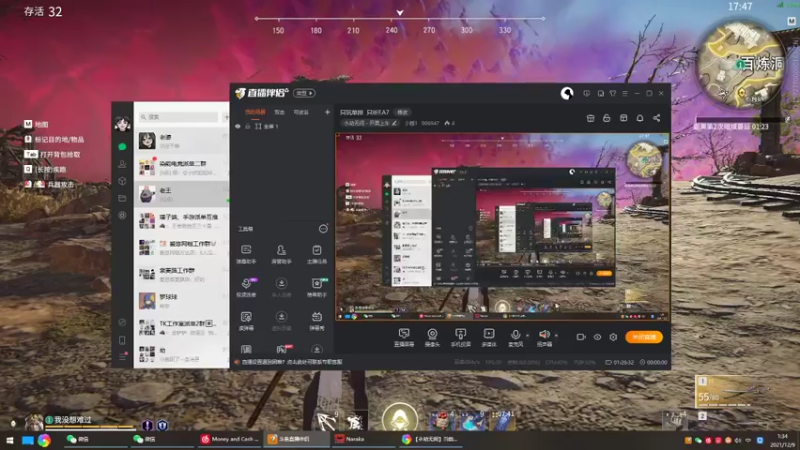Open Windows Start menu
Screen dimensions: 800x450
(x=9, y=439)
